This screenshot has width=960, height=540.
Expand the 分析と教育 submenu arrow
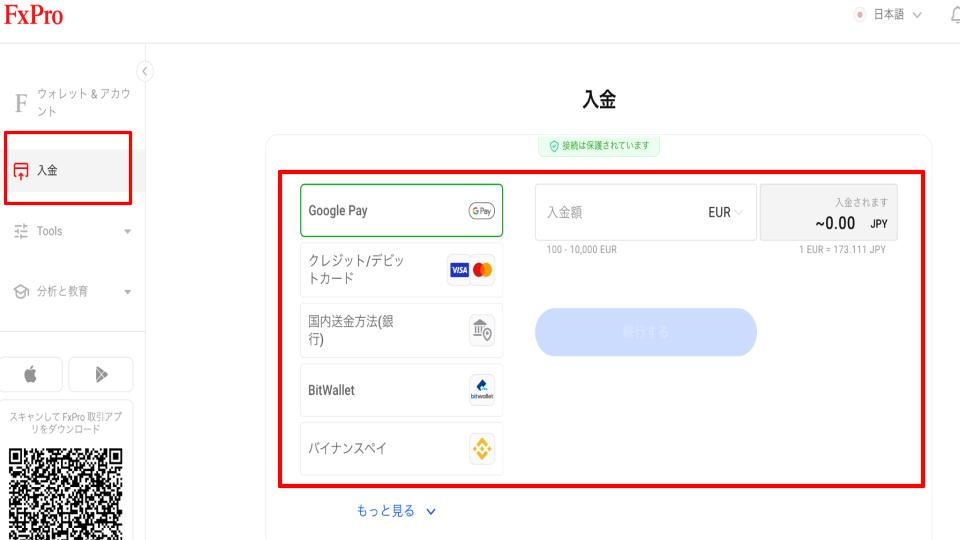127,292
